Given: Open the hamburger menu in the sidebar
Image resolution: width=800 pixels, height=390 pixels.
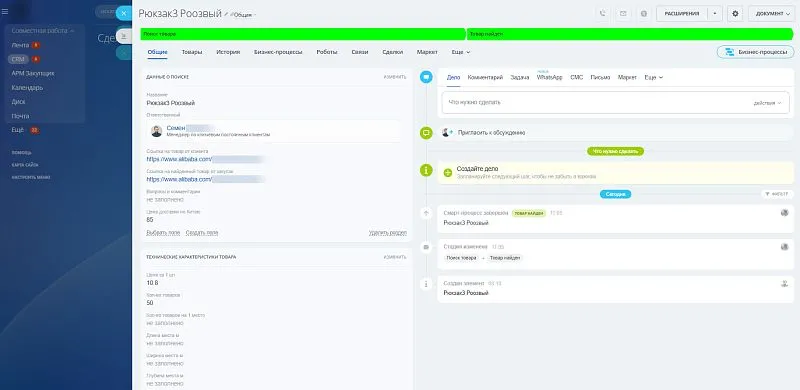Looking at the screenshot, I should coord(5,11).
